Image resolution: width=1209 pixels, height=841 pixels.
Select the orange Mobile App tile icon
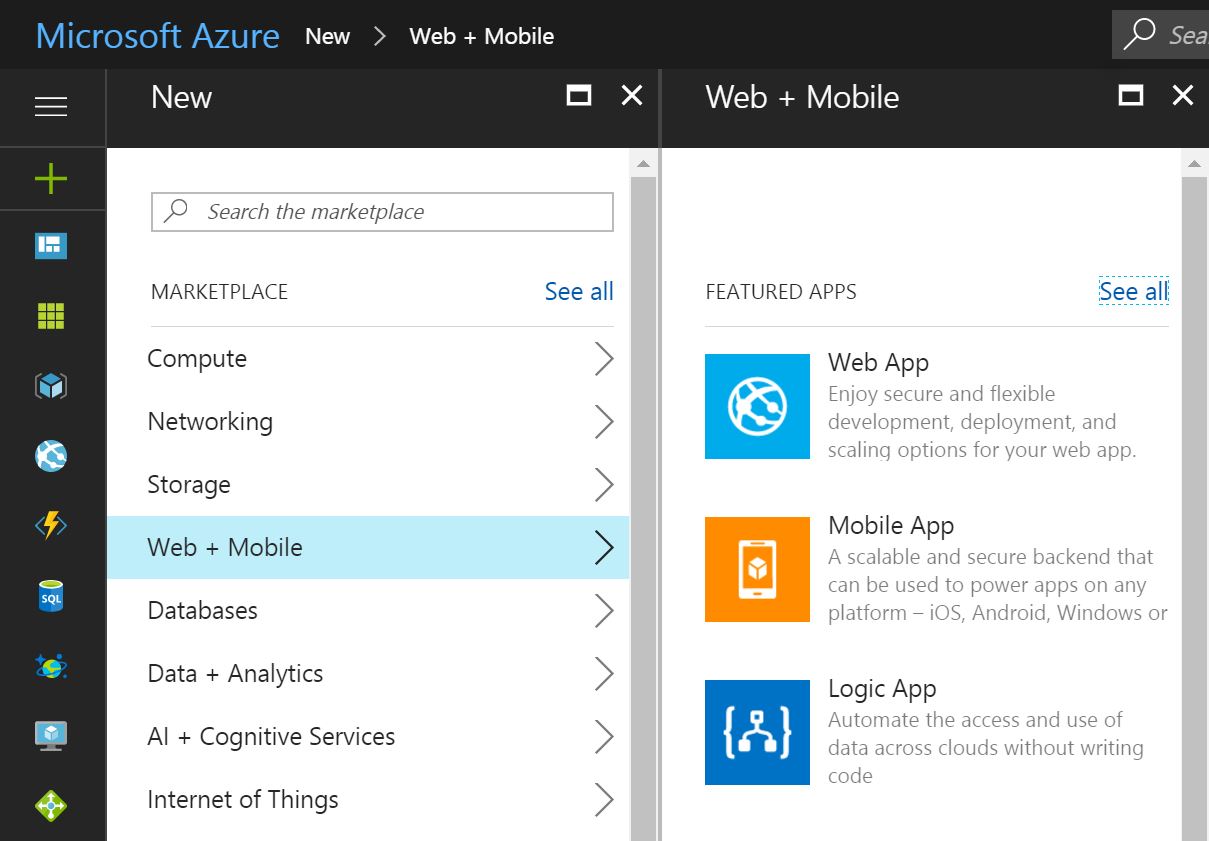(757, 569)
